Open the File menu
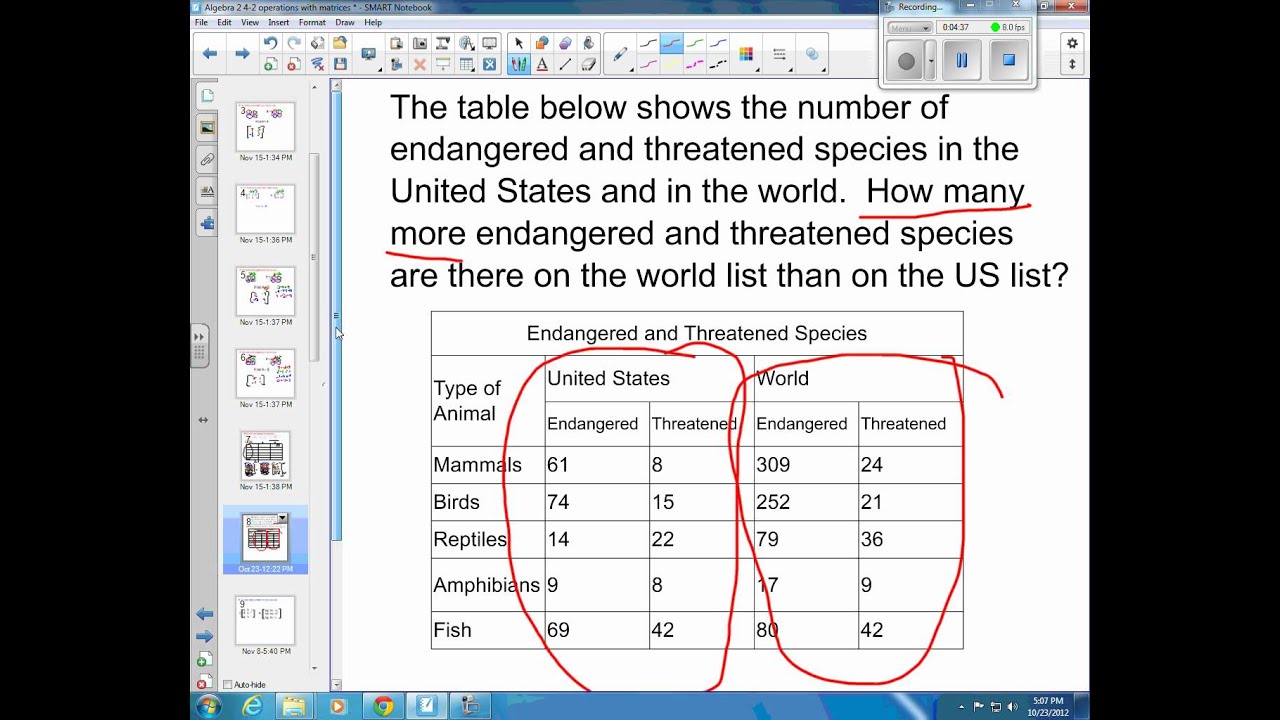 (x=202, y=22)
